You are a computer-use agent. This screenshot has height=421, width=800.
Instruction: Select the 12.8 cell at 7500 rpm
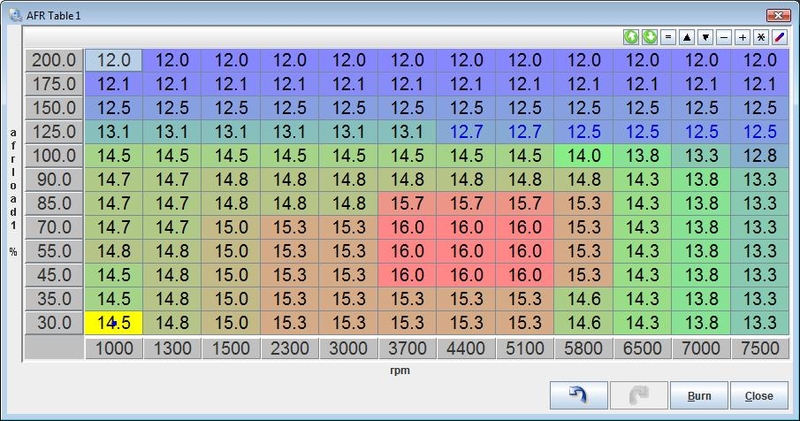760,156
